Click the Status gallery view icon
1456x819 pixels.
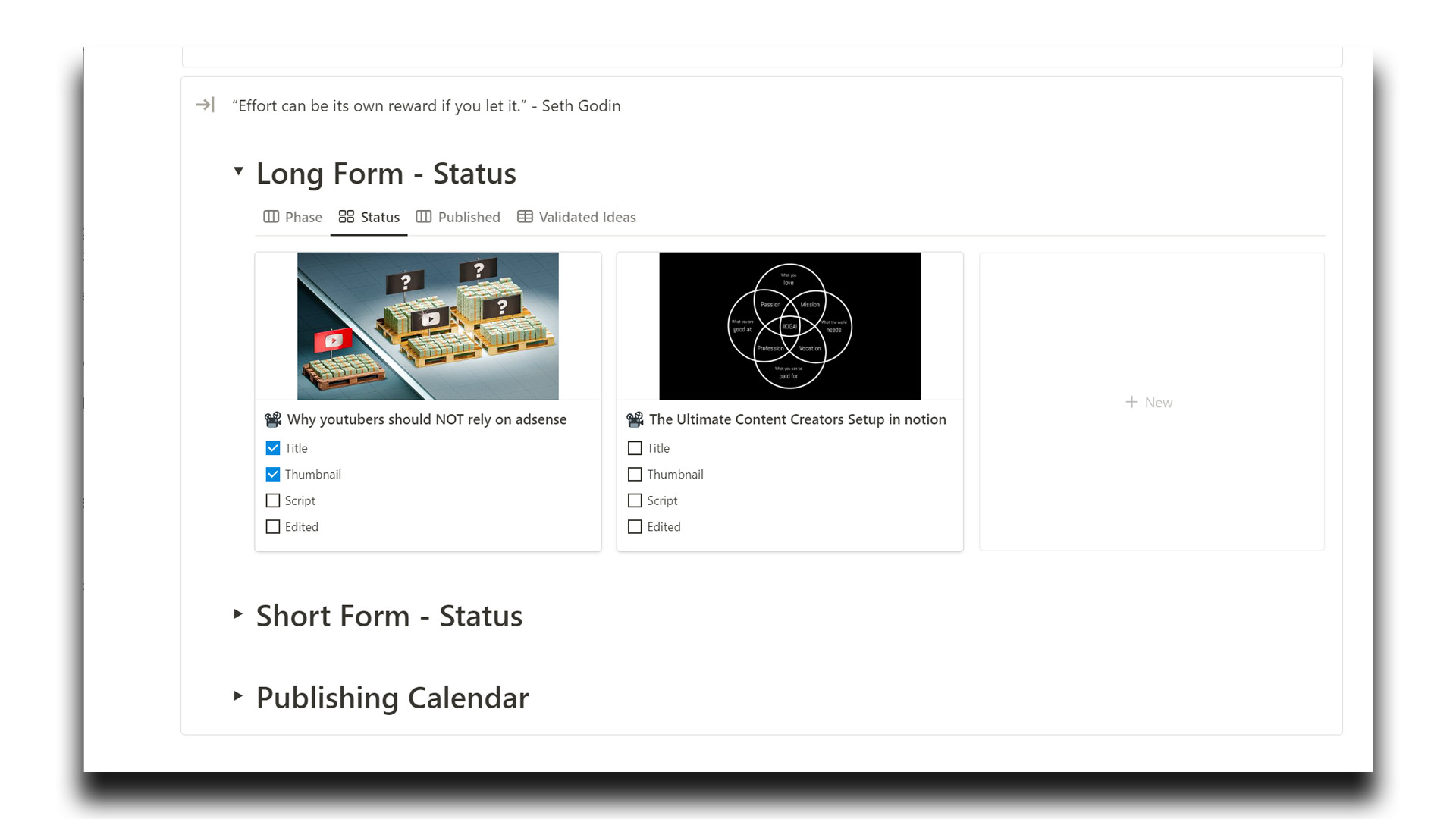(347, 217)
